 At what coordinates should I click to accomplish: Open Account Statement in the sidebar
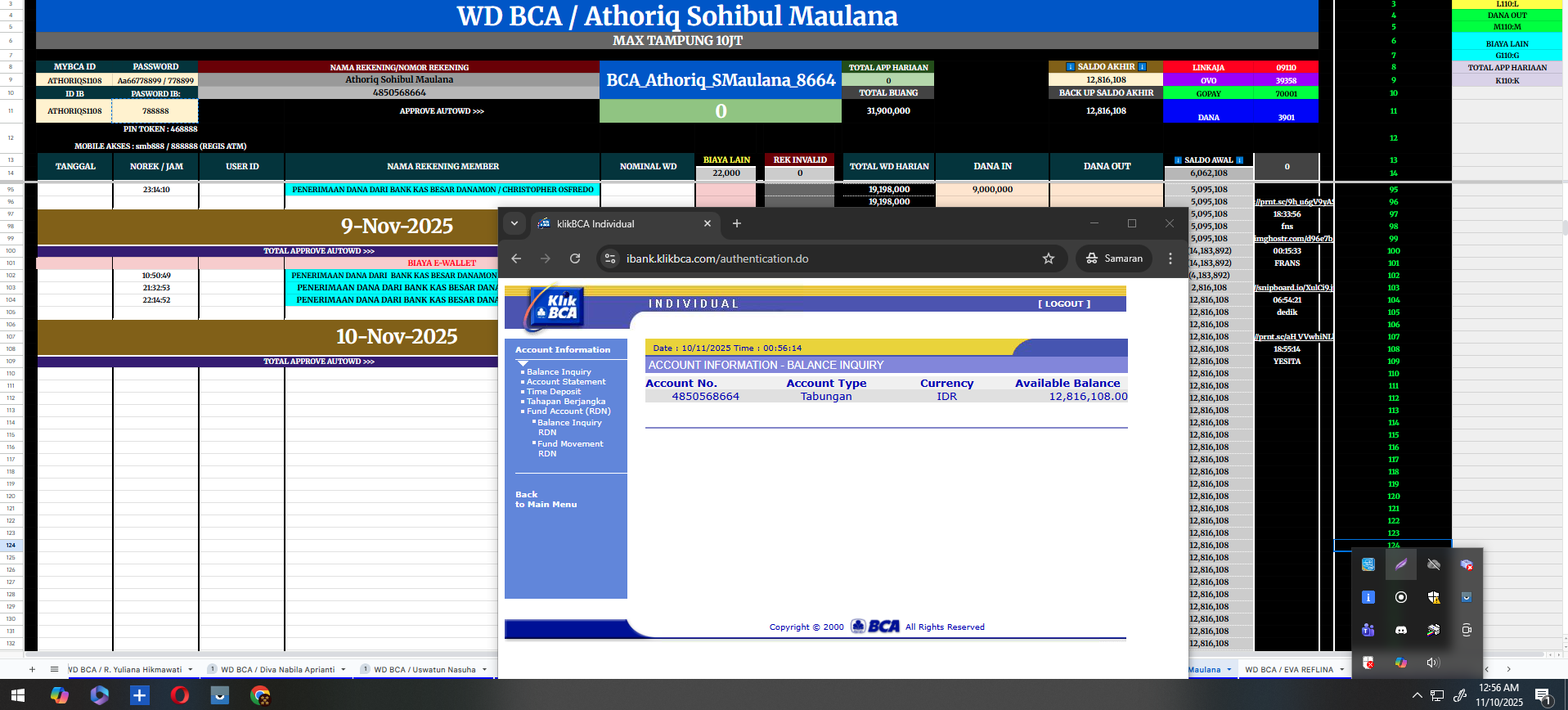pos(566,382)
